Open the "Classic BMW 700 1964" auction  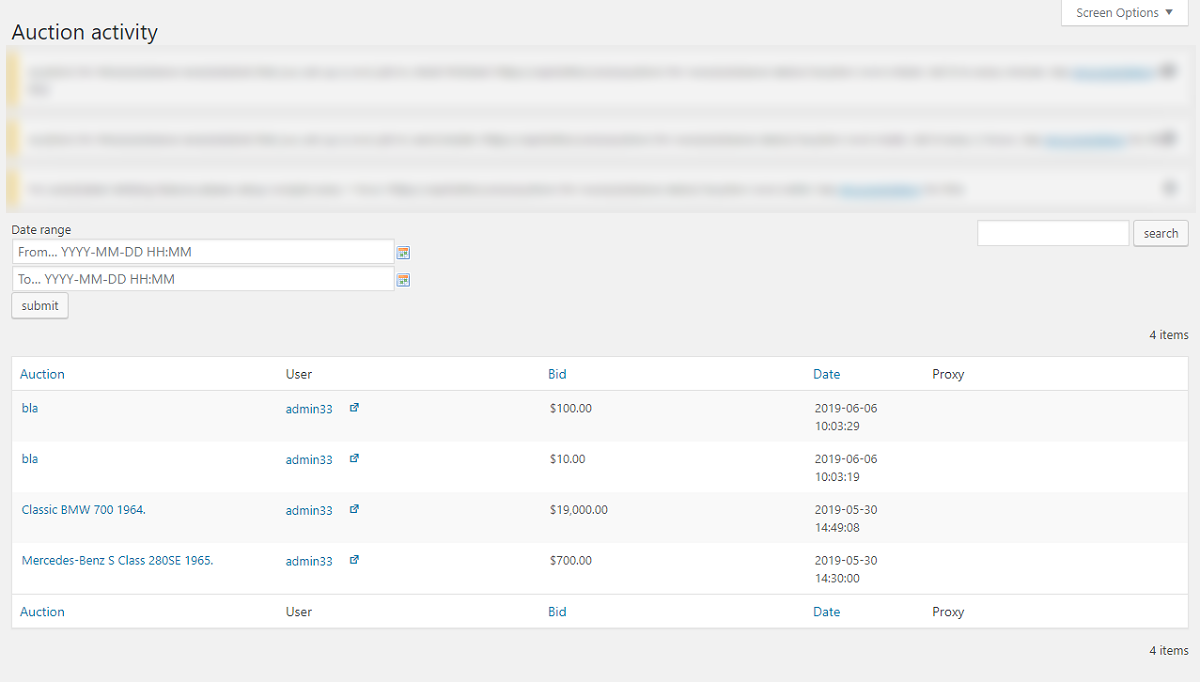pos(84,509)
